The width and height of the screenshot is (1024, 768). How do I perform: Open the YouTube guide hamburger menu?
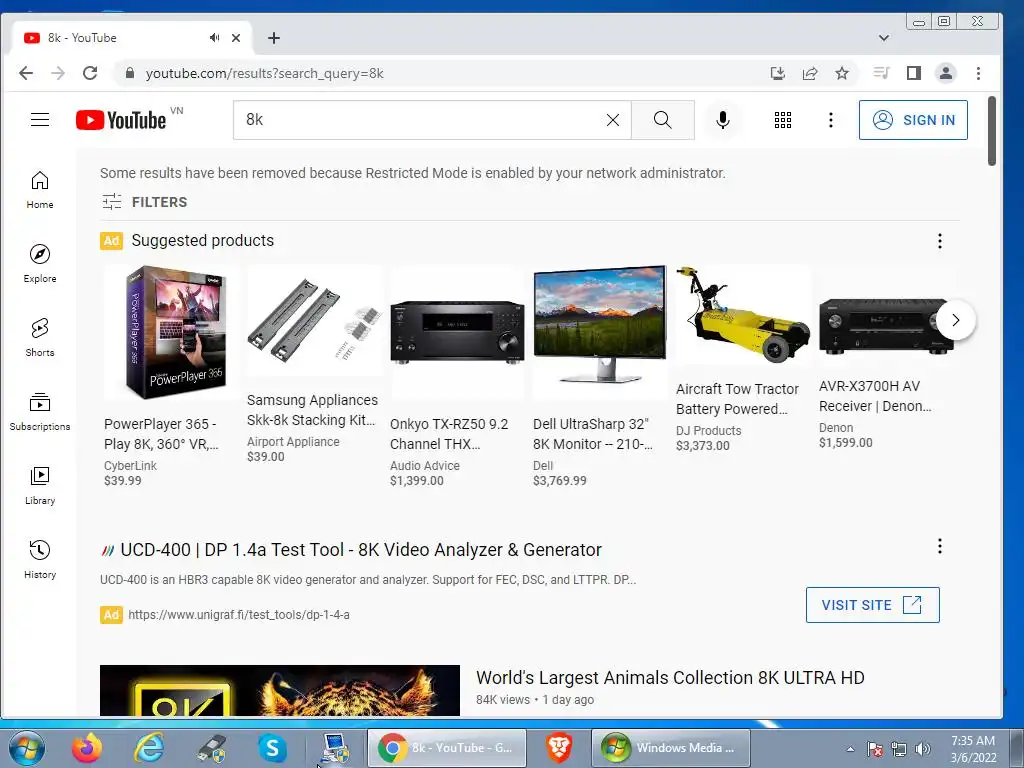pos(40,120)
